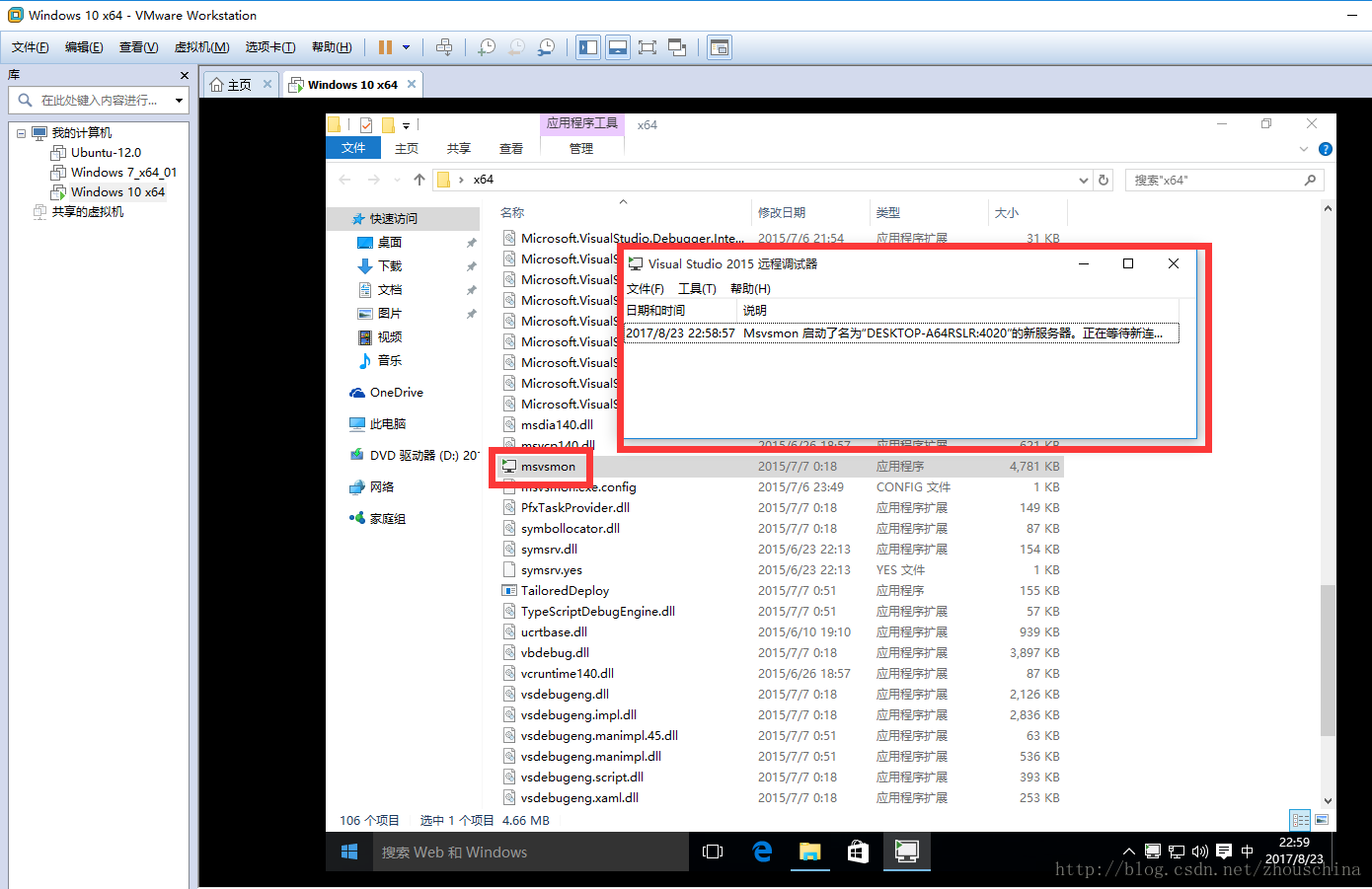Open the 管理 ribbon tab in Explorer
Viewport: 1372px width, 889px height.
581,149
